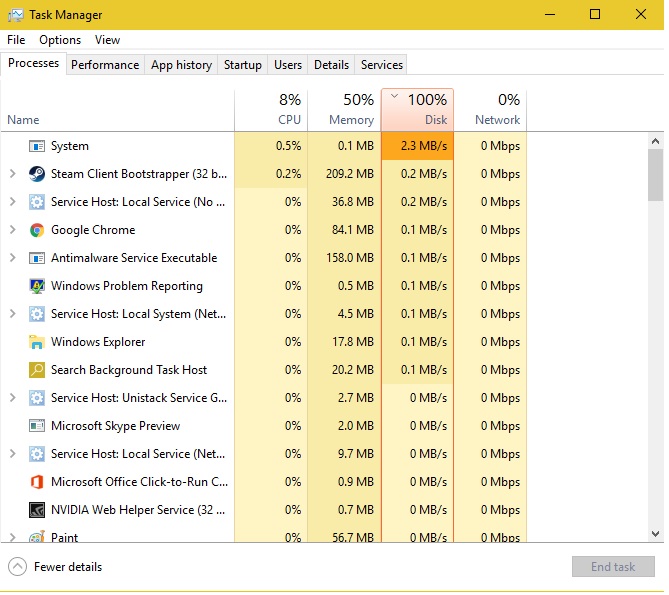Viewport: 669px width, 595px height.
Task: Select the Windows Problem Reporting name
Action: (127, 286)
